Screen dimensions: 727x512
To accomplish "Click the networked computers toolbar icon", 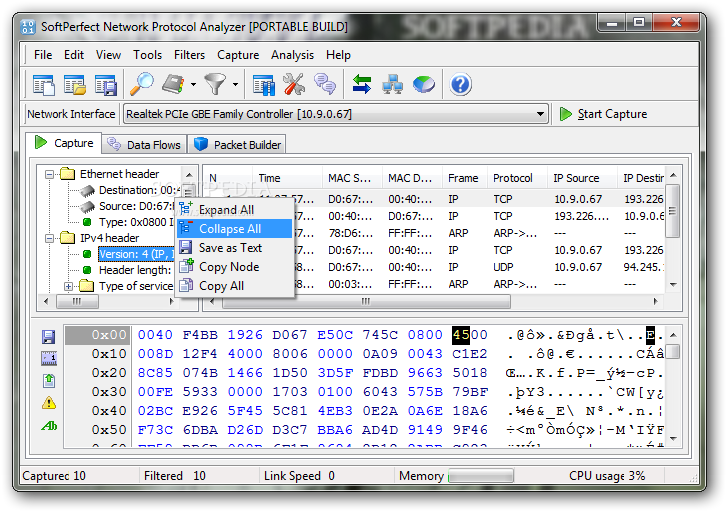I will (x=392, y=84).
